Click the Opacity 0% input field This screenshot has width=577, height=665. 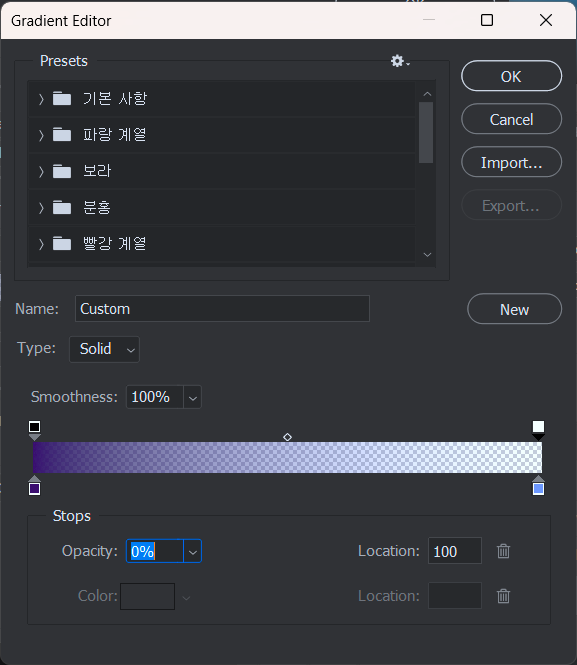tap(155, 551)
